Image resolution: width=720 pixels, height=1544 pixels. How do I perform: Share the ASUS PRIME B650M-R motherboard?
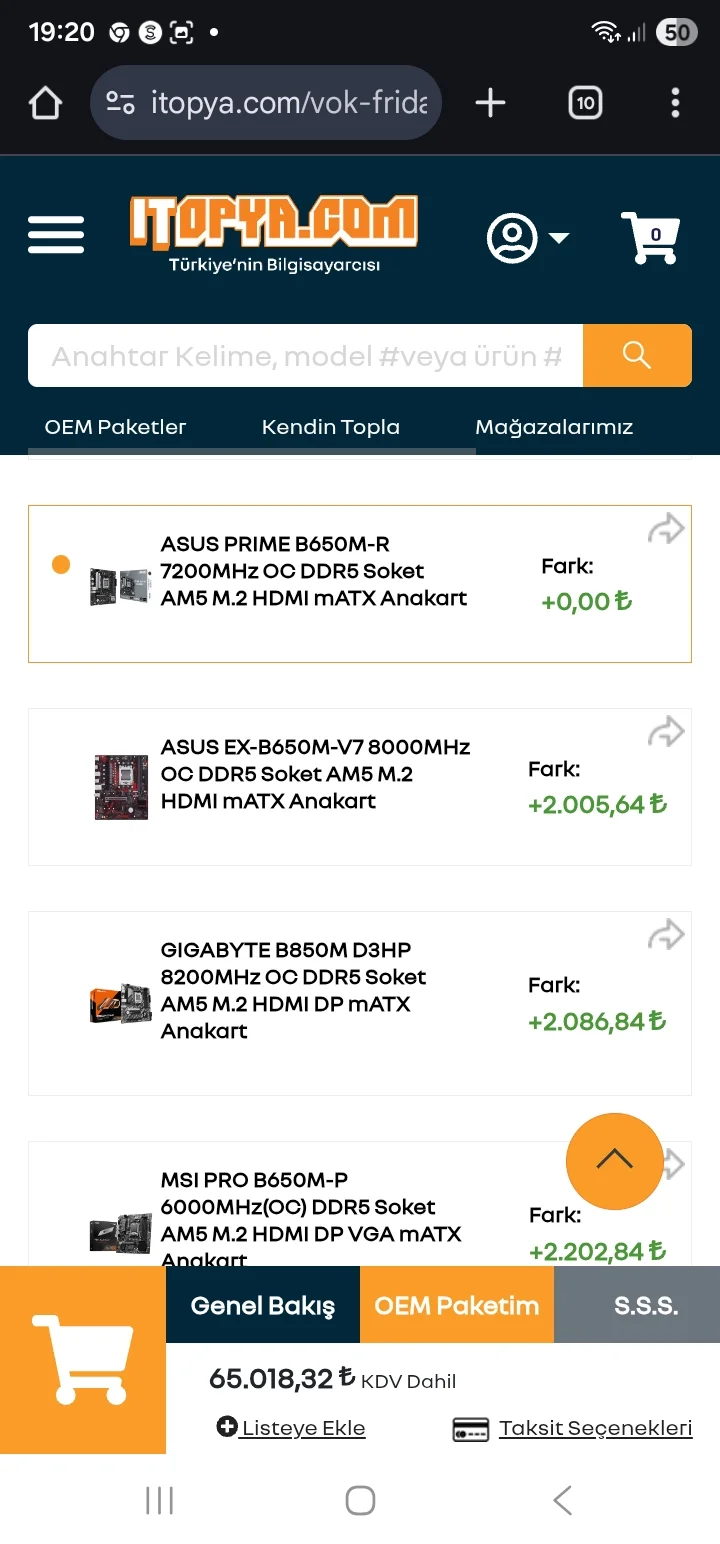(665, 529)
